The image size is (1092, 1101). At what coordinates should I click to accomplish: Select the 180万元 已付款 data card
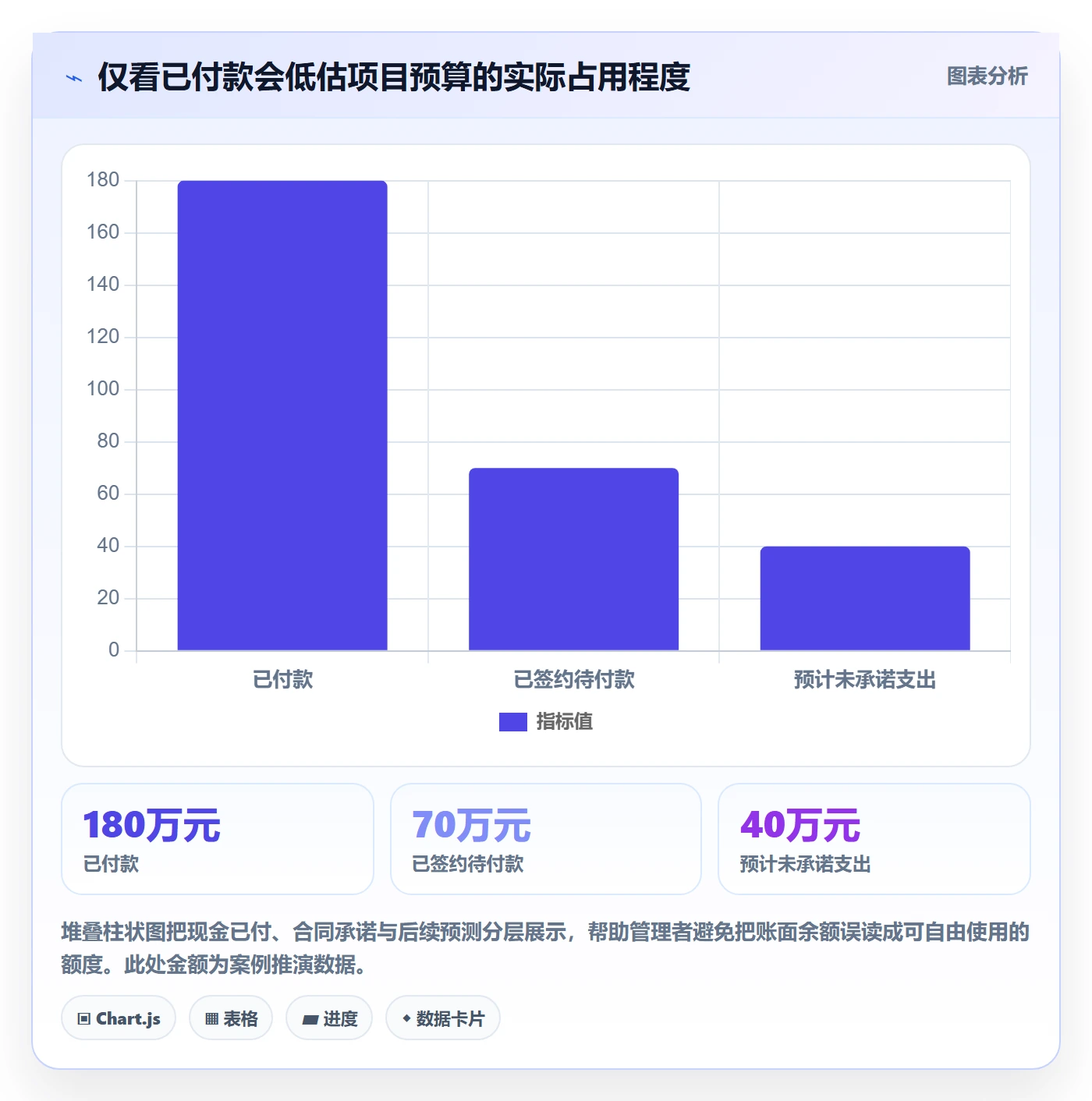(x=218, y=839)
